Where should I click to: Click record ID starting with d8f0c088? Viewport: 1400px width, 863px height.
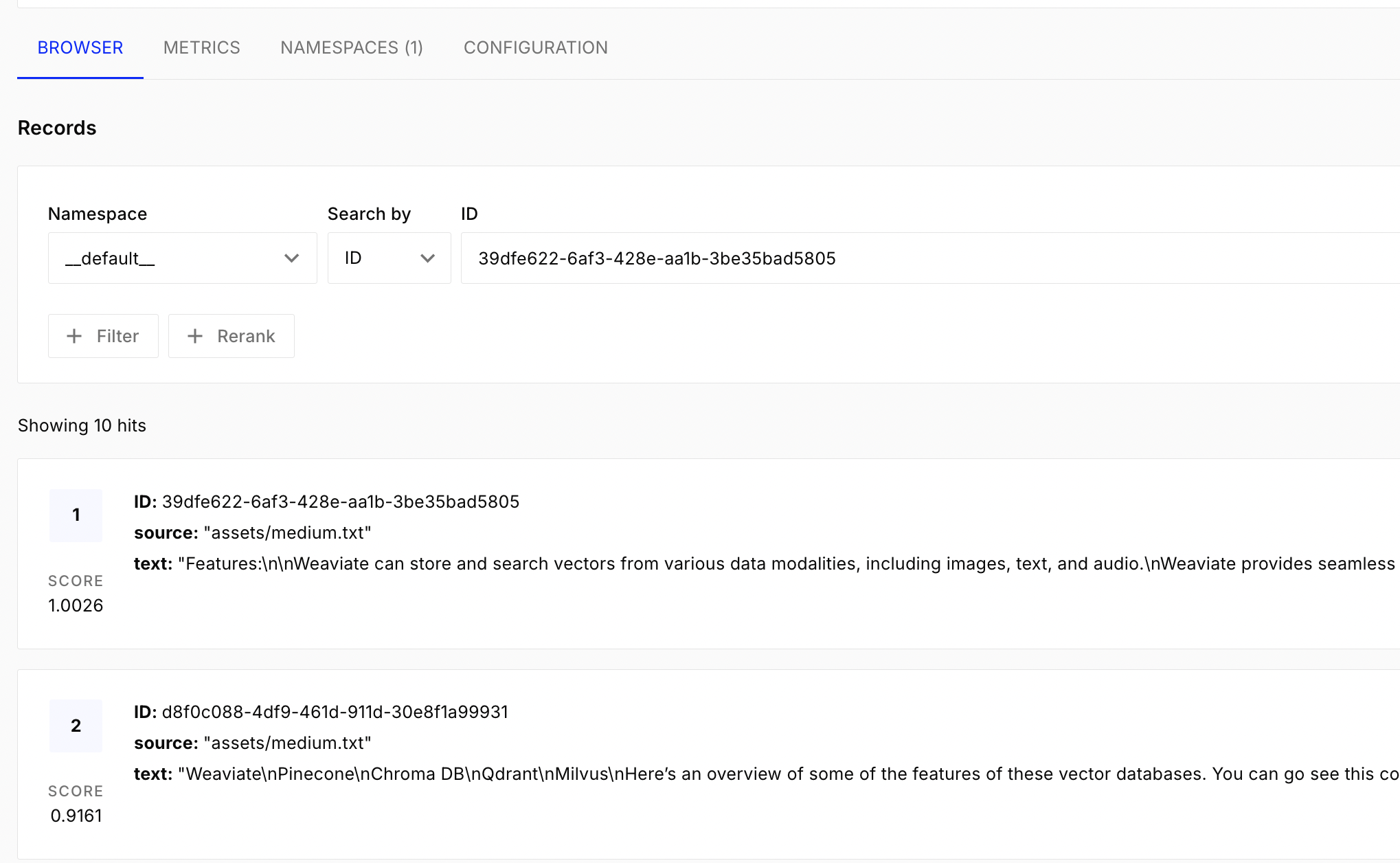(x=335, y=712)
